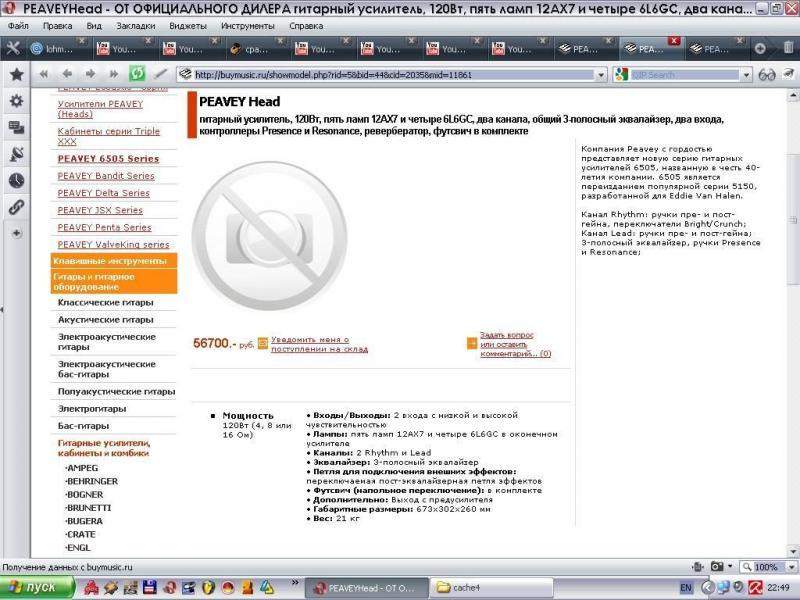Reload the page with green button
The height and width of the screenshot is (600, 800).
pos(137,74)
